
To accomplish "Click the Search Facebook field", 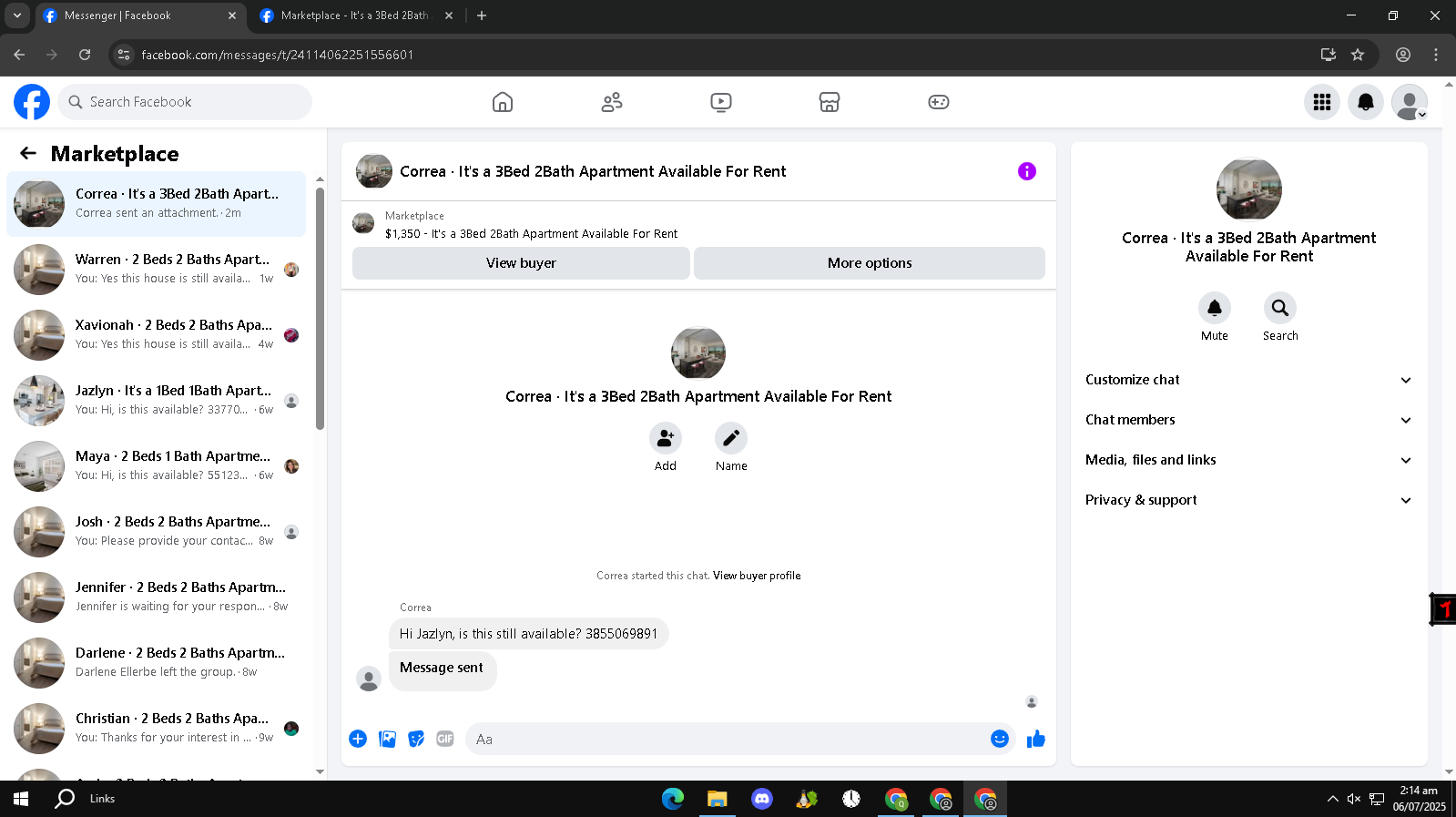I will [185, 102].
